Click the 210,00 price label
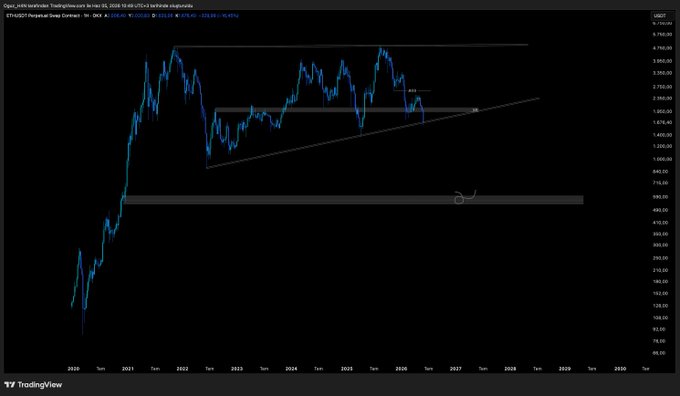The image size is (680, 396). pos(659,270)
